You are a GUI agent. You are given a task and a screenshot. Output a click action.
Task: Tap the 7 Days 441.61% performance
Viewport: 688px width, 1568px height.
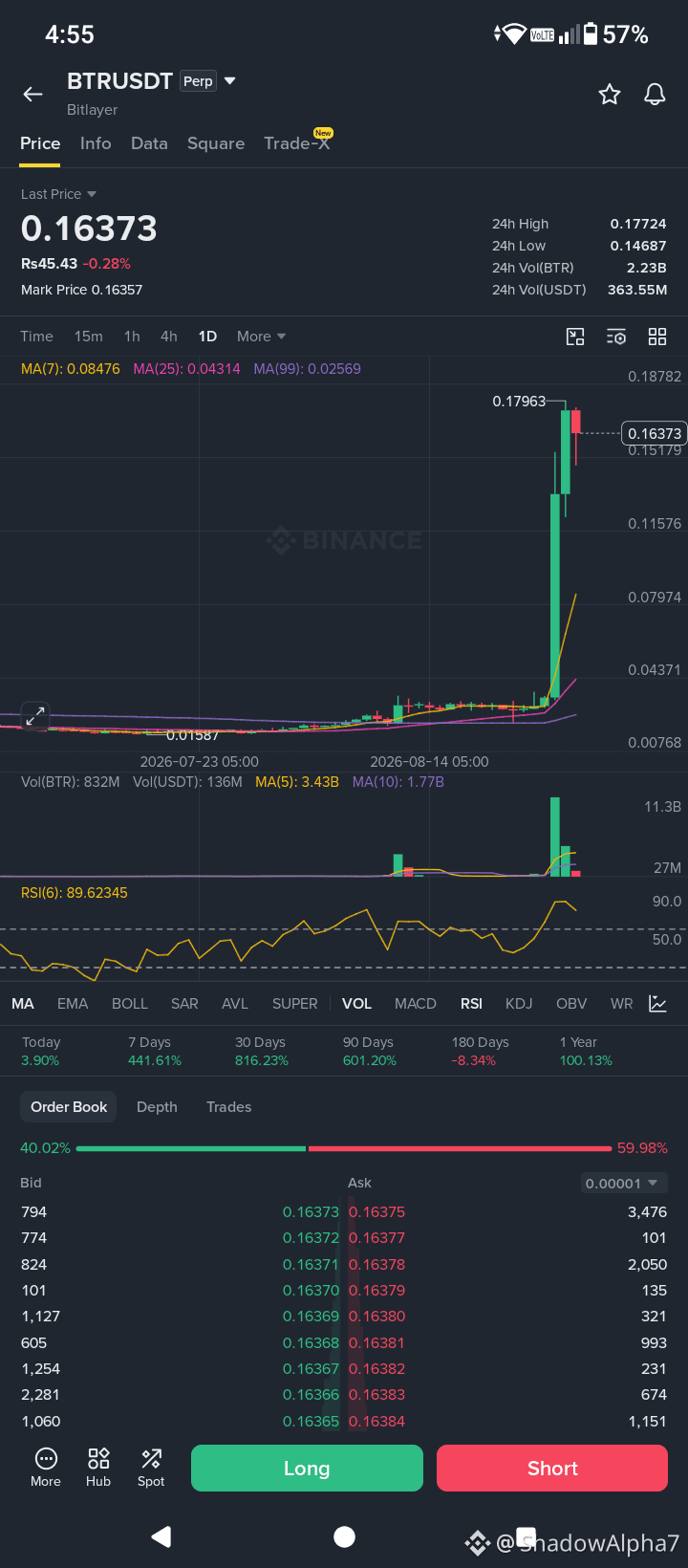pyautogui.click(x=155, y=1052)
